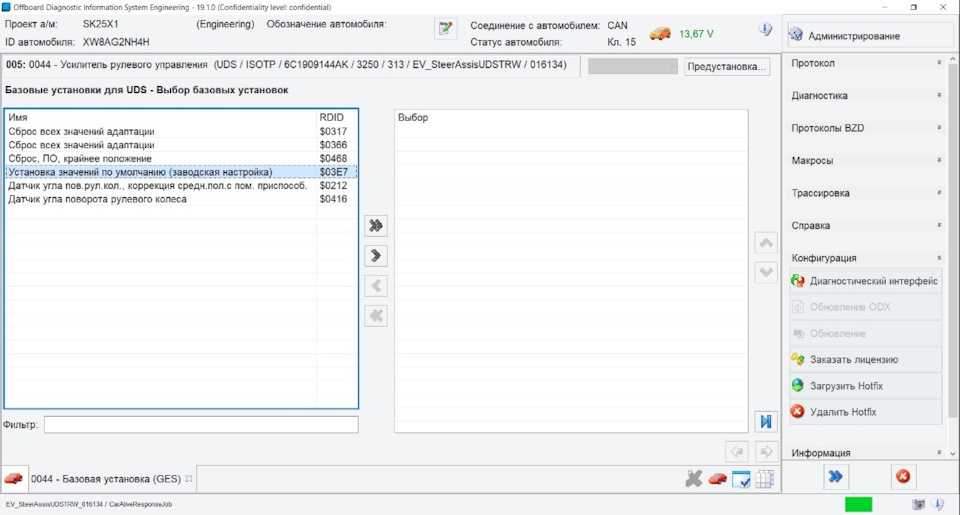
Task: Click the 005: 0044 Усилитель рулевого управления header
Action: 290,65
